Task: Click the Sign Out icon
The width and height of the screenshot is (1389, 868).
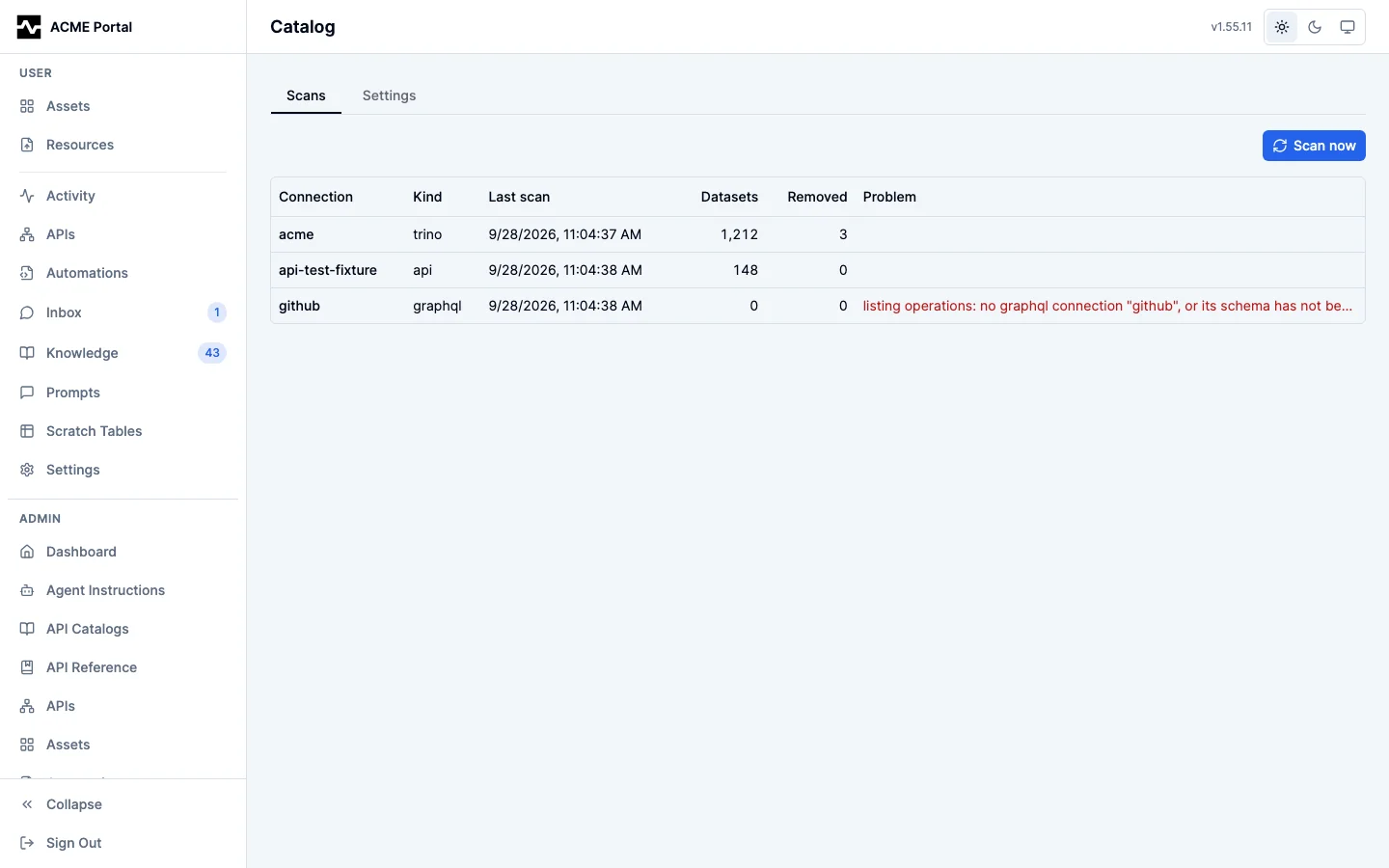Action: click(x=27, y=843)
